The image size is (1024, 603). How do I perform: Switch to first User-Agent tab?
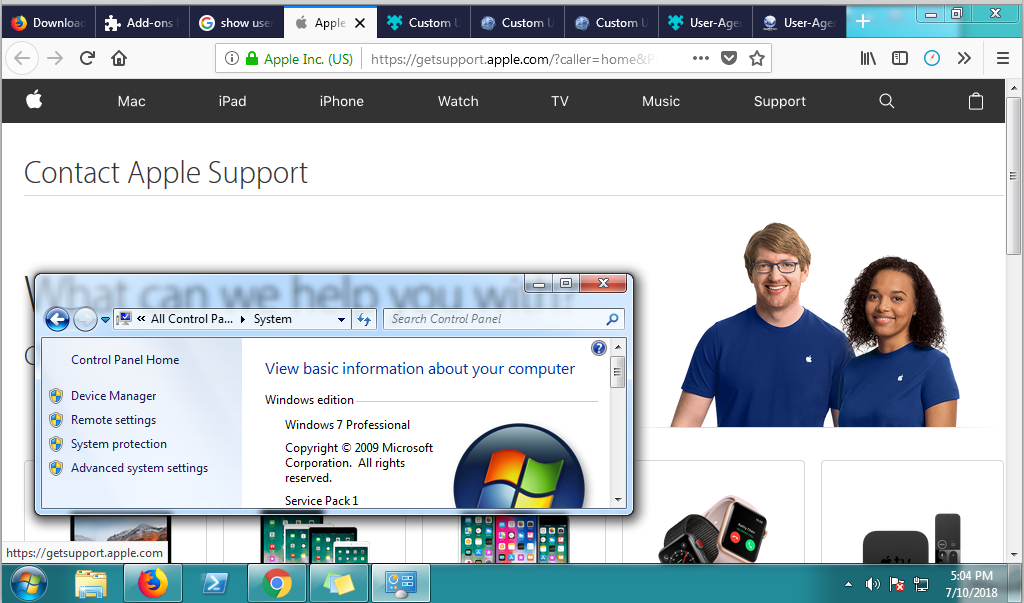705,22
